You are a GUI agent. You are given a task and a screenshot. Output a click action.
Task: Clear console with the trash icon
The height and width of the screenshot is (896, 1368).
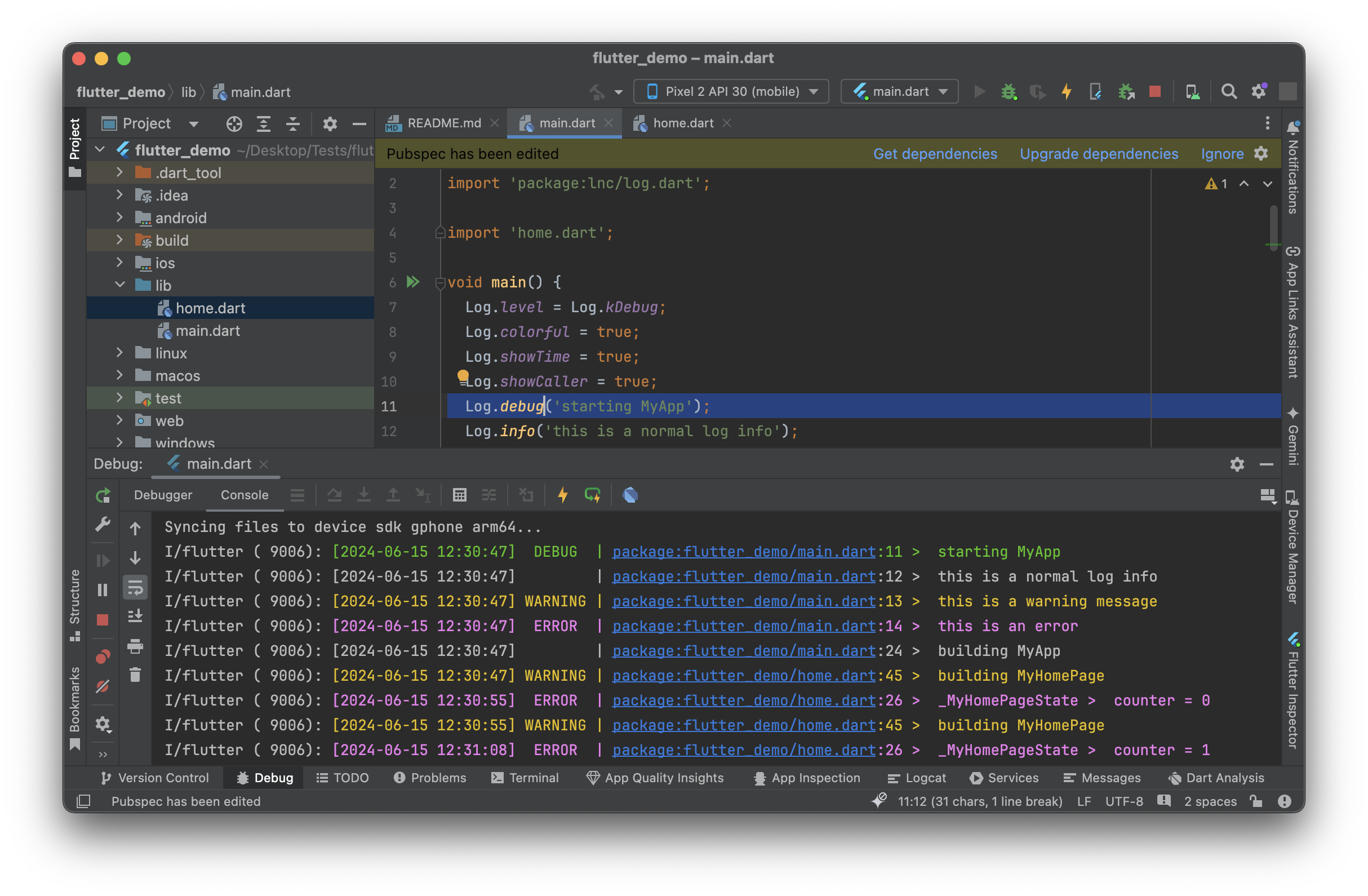[135, 675]
